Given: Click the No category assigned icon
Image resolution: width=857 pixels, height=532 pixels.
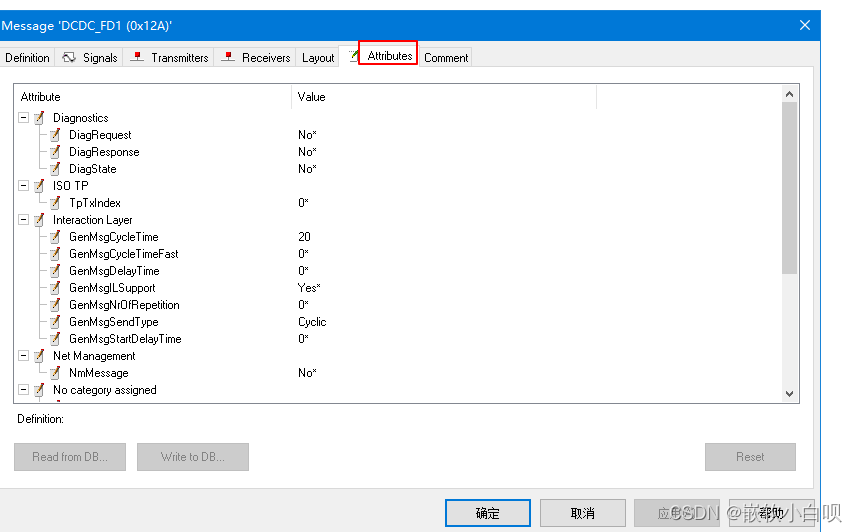Looking at the screenshot, I should click(39, 390).
